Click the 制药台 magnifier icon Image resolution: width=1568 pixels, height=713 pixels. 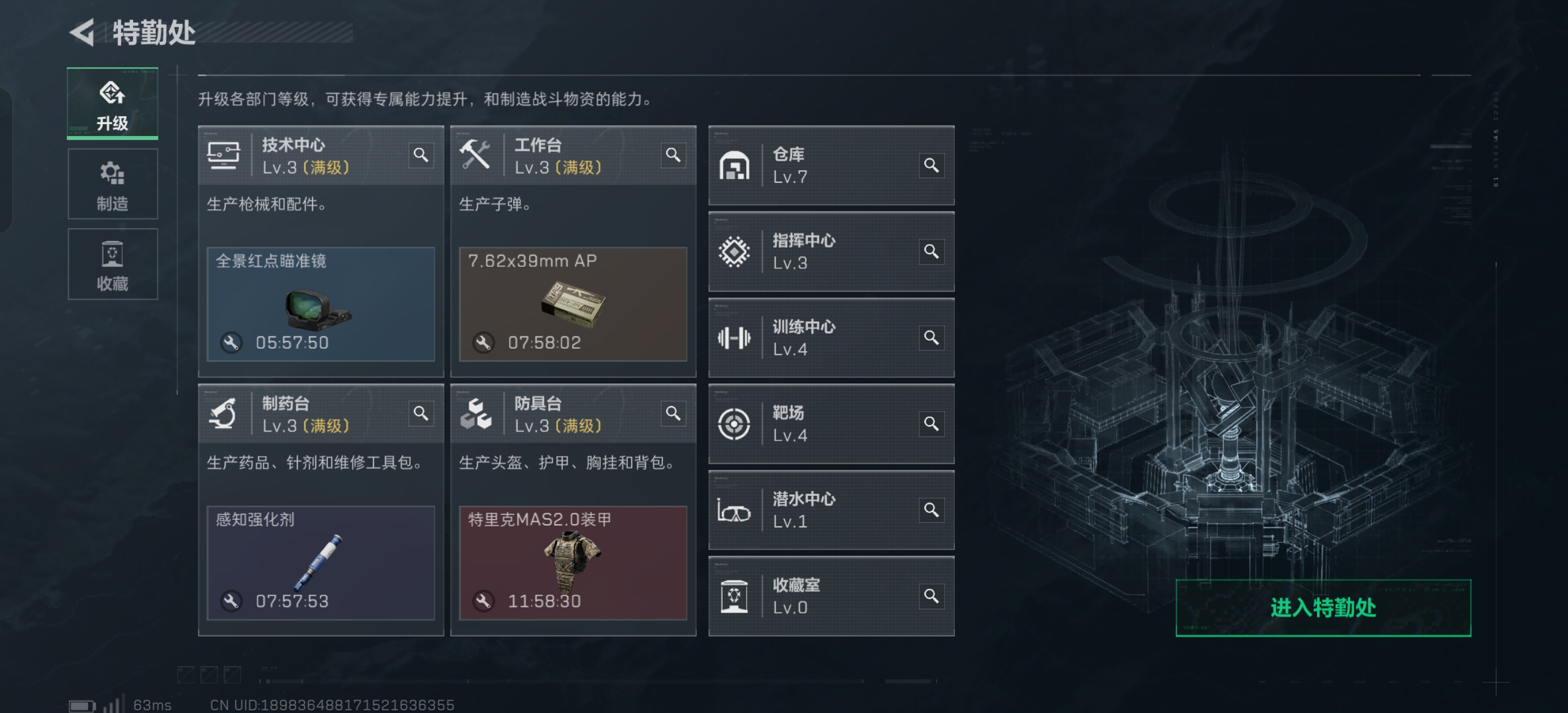point(421,414)
